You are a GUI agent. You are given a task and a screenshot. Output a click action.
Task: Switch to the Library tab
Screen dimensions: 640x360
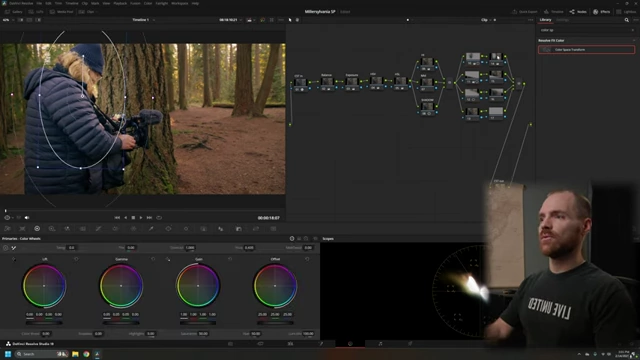click(x=545, y=20)
